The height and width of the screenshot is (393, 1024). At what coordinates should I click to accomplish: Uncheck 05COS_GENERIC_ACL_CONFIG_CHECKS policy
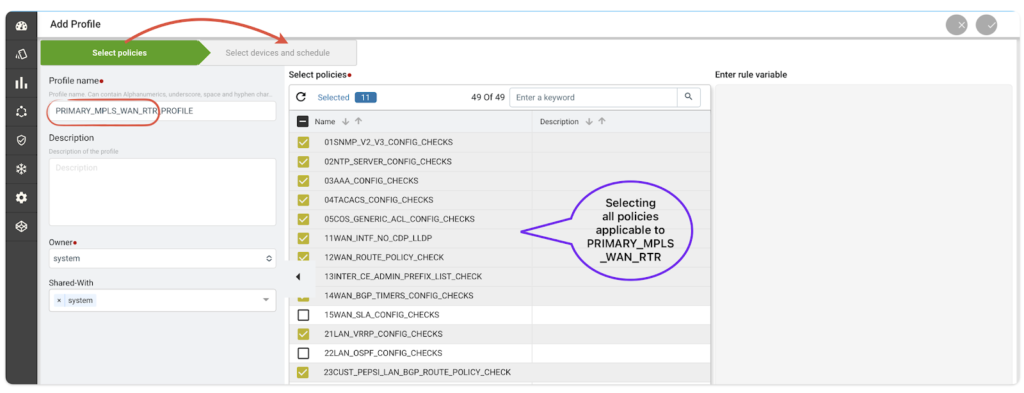[303, 219]
